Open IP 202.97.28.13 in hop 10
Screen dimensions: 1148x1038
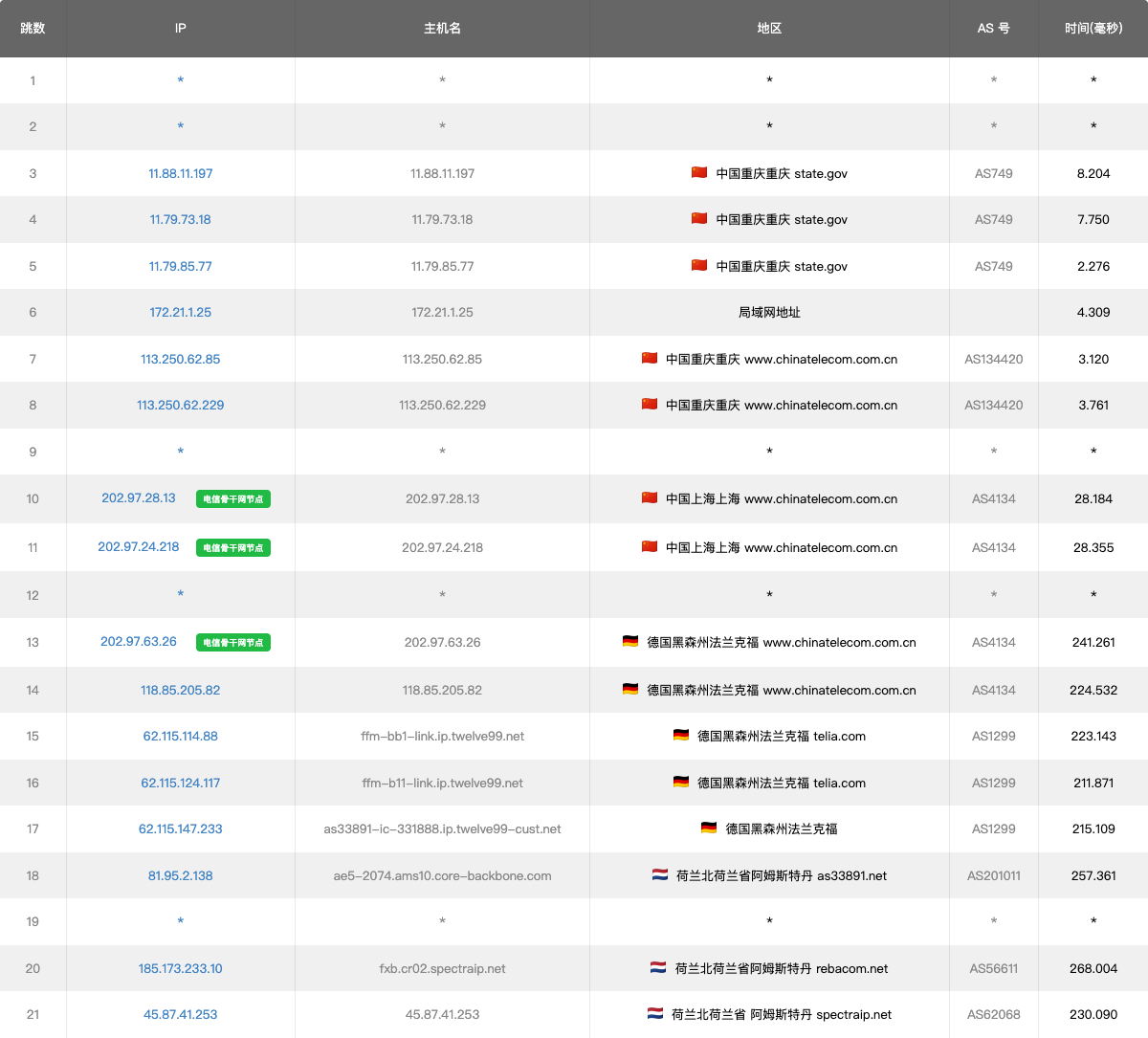pyautogui.click(x=139, y=497)
